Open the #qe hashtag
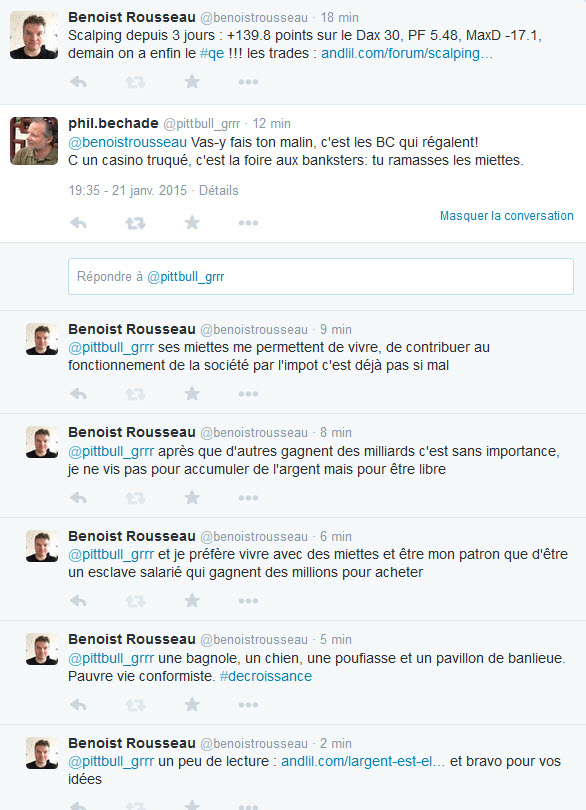This screenshot has height=810, width=586. (212, 54)
